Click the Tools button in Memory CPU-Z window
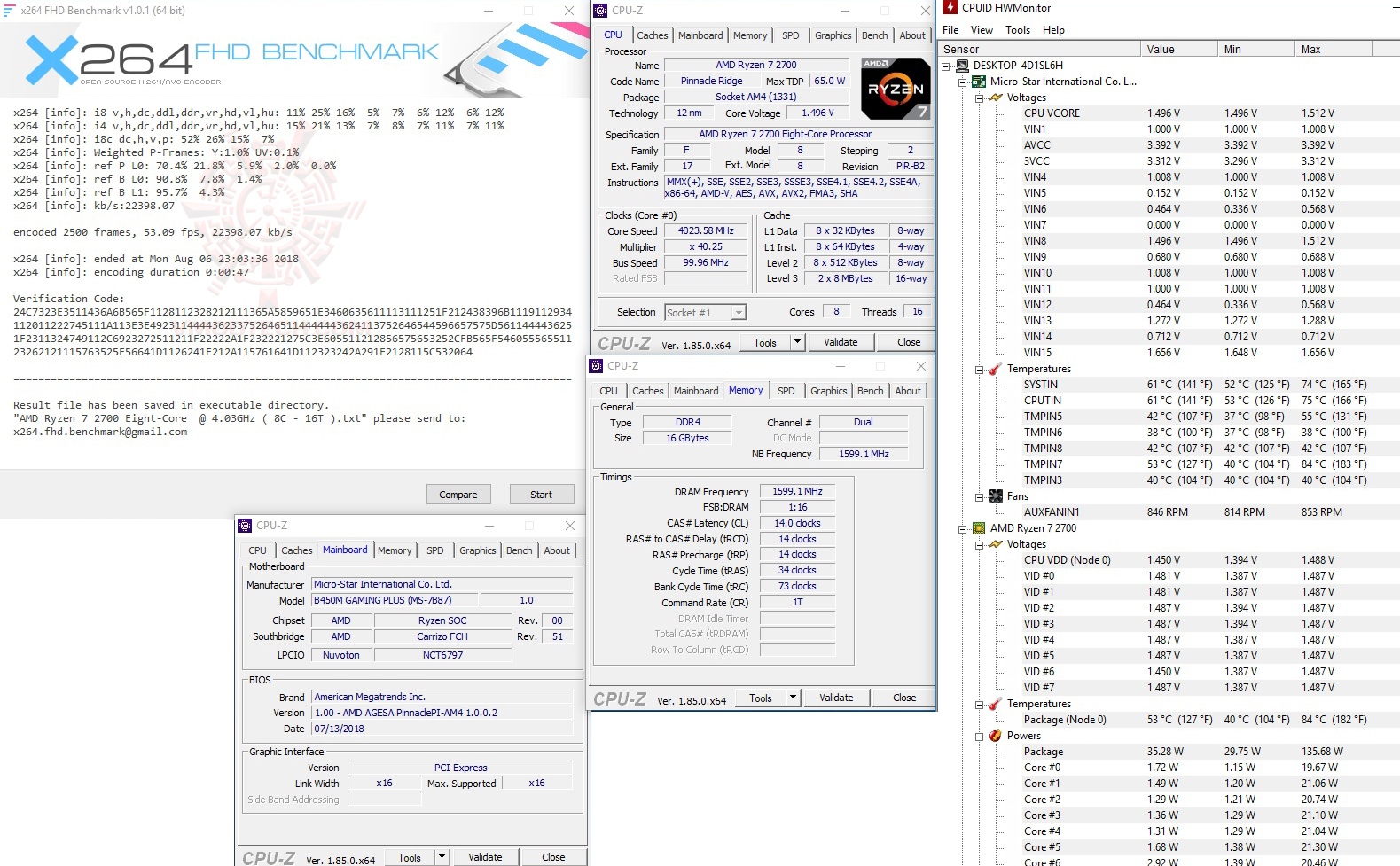 click(761, 698)
